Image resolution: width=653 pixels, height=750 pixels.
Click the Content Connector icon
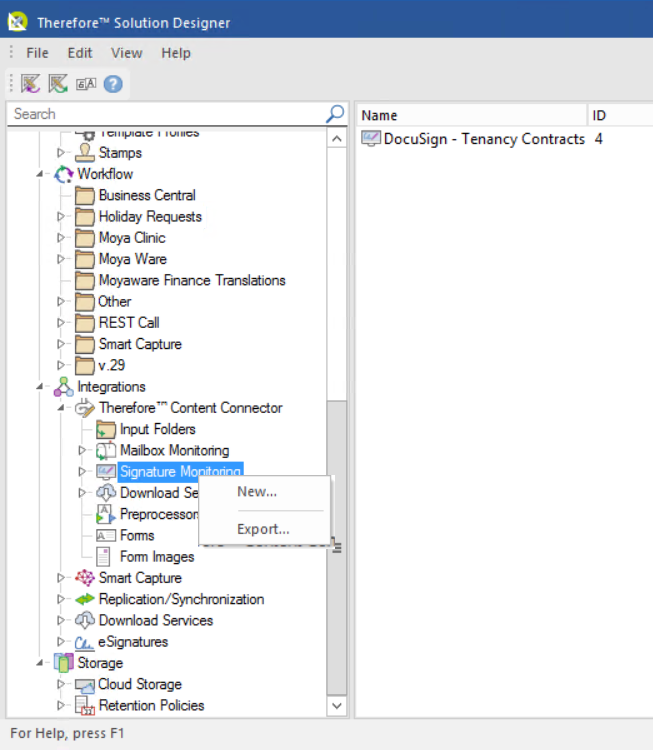coord(85,408)
